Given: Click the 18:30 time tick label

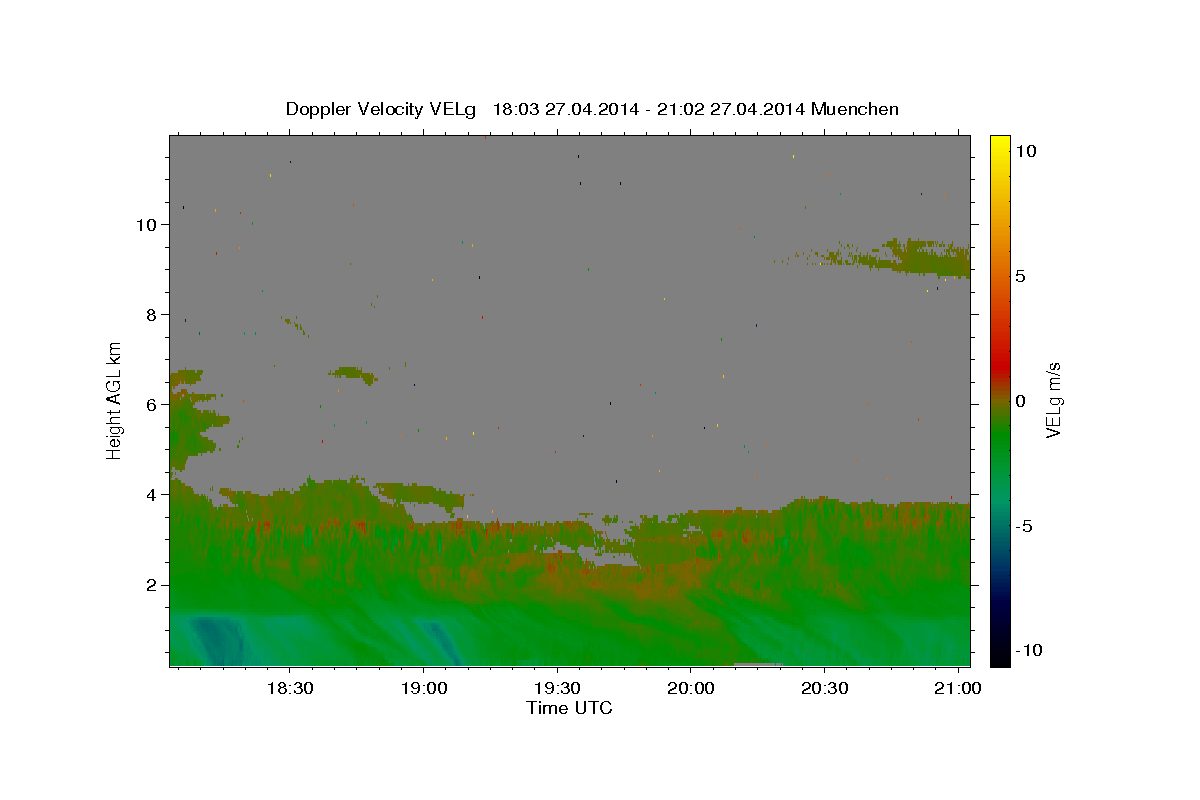Looking at the screenshot, I should [289, 689].
